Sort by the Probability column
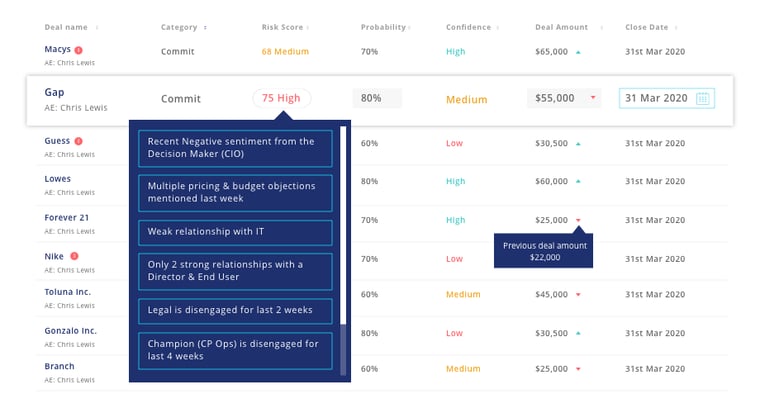Image resolution: width=760 pixels, height=413 pixels. tap(409, 28)
